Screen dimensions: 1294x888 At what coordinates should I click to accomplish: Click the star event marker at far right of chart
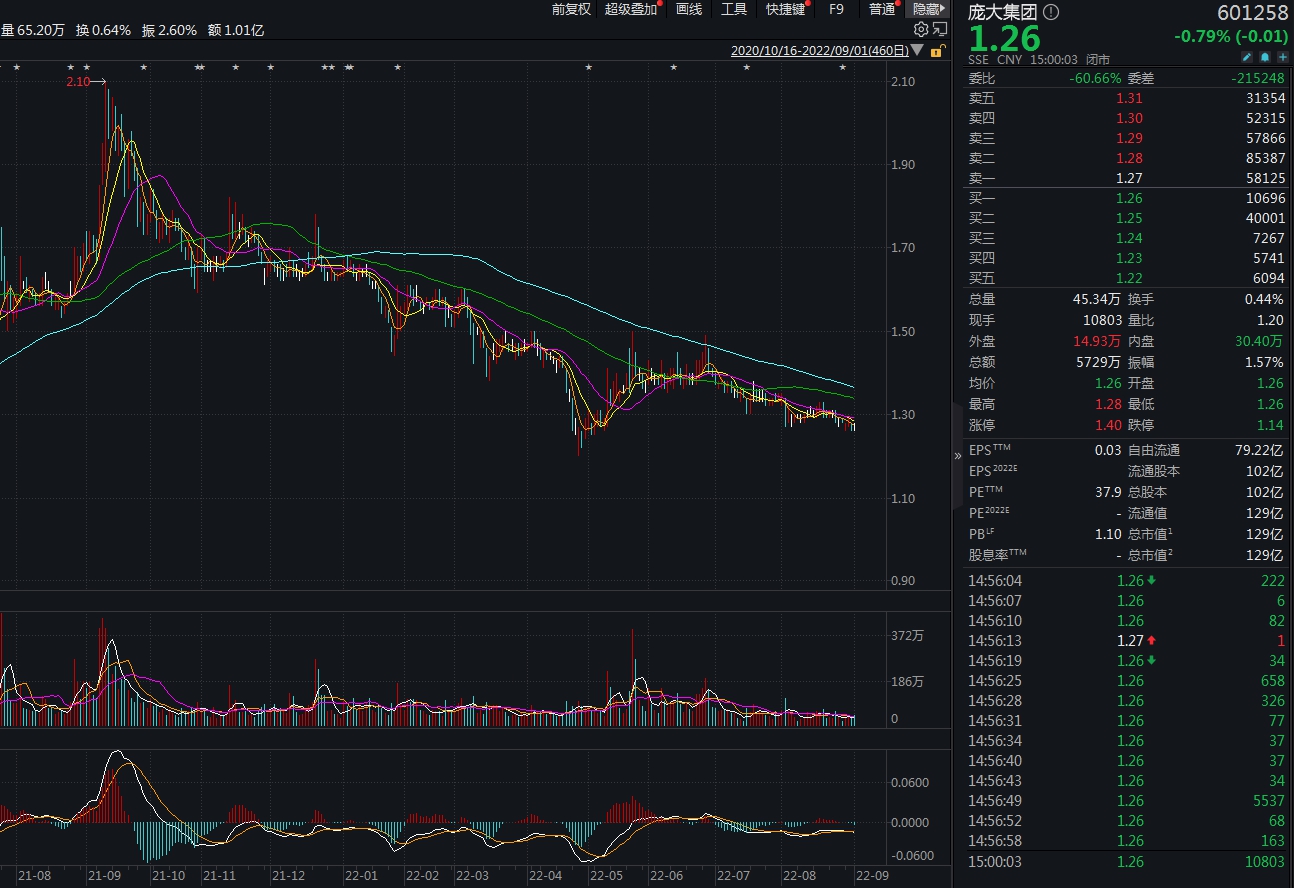click(842, 68)
